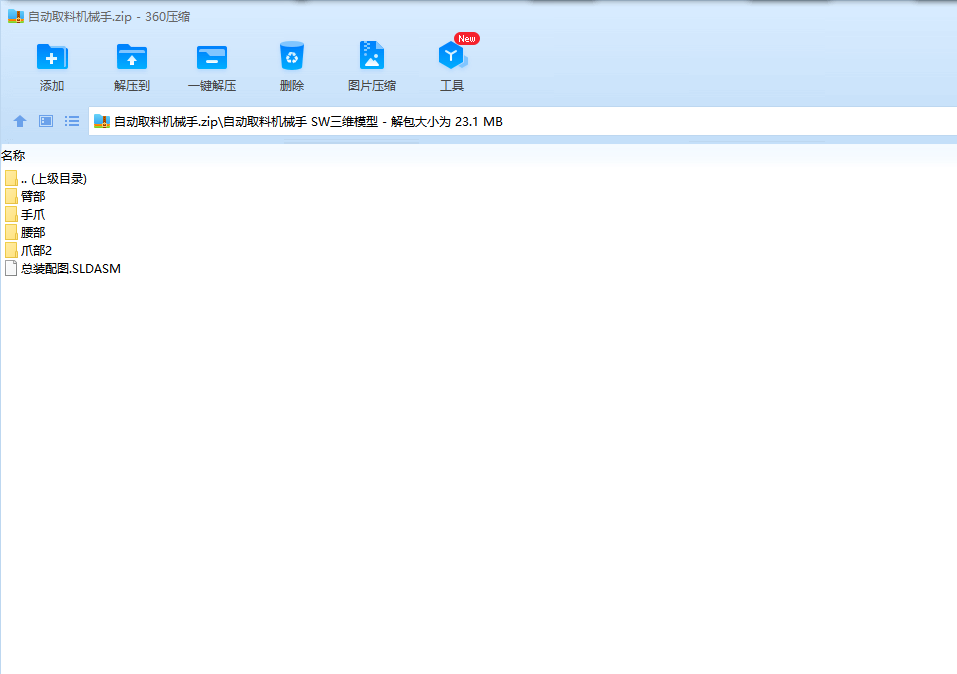Select the .. (上级目录) parent folder row
957x674 pixels.
46,178
